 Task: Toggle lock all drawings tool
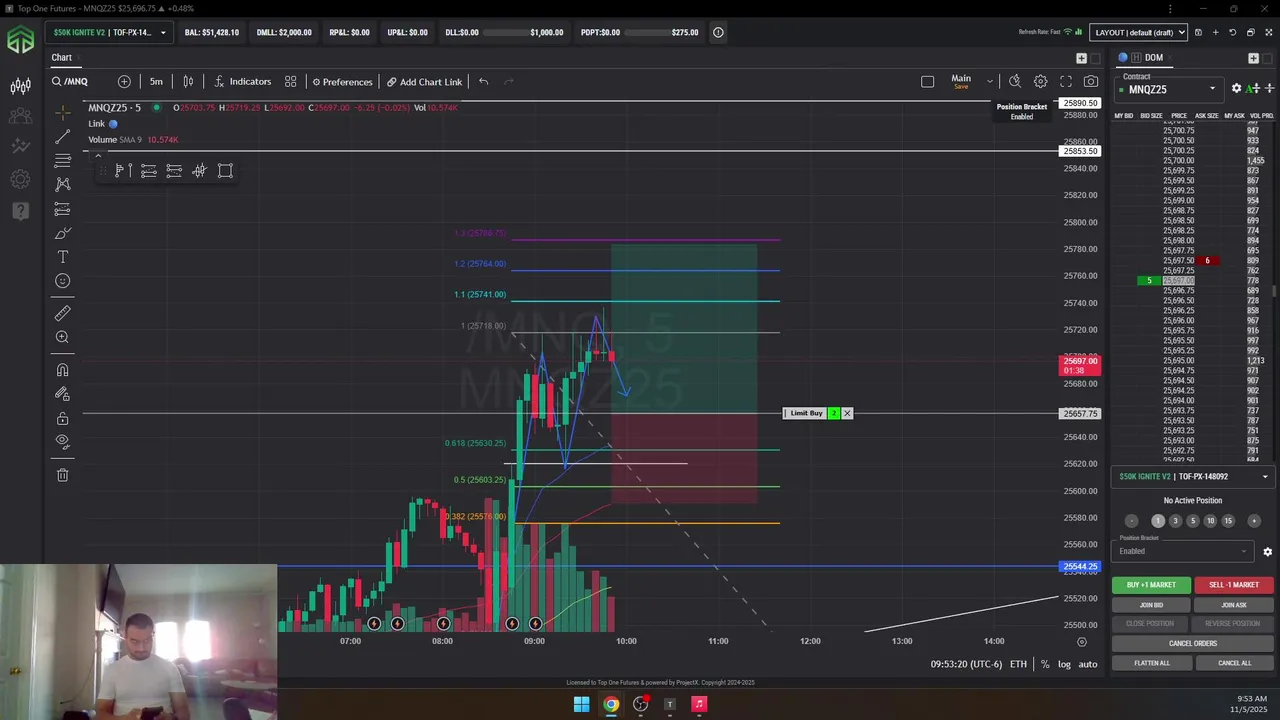(62, 418)
